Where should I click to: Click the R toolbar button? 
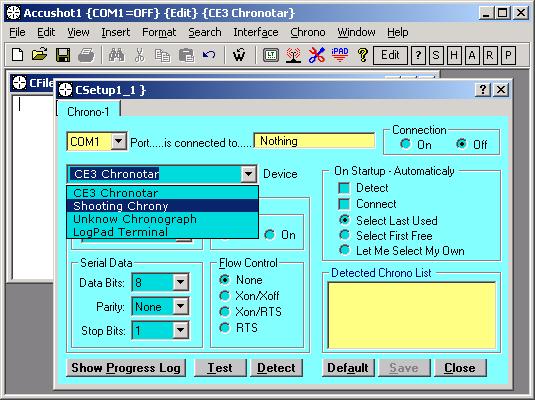[x=490, y=55]
